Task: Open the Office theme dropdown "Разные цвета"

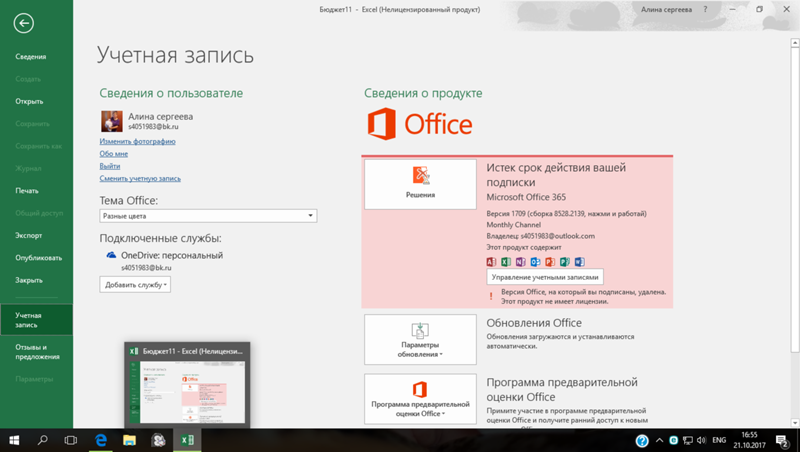Action: 208,216
